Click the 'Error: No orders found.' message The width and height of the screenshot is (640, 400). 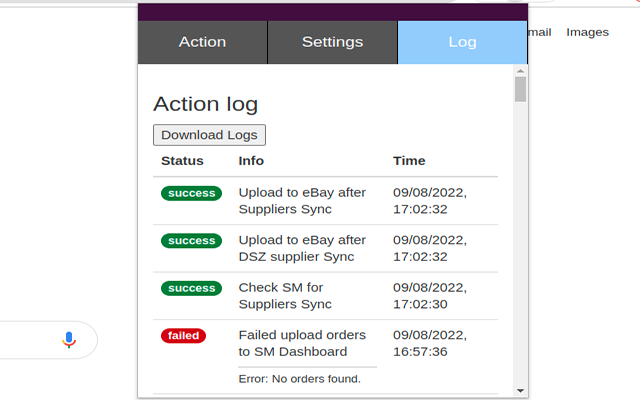click(x=300, y=379)
